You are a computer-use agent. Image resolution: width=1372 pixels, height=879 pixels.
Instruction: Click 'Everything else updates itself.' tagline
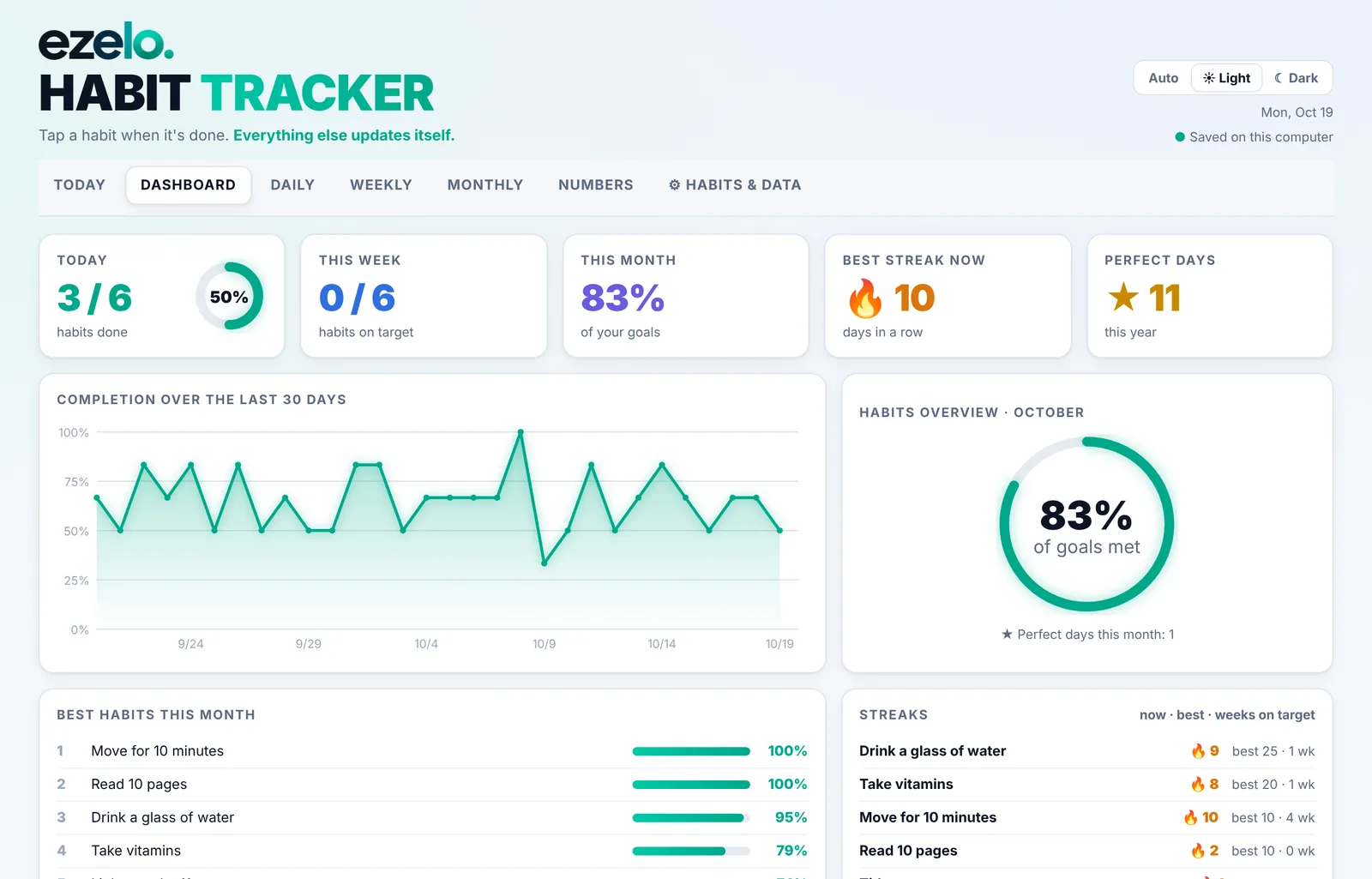coord(344,135)
